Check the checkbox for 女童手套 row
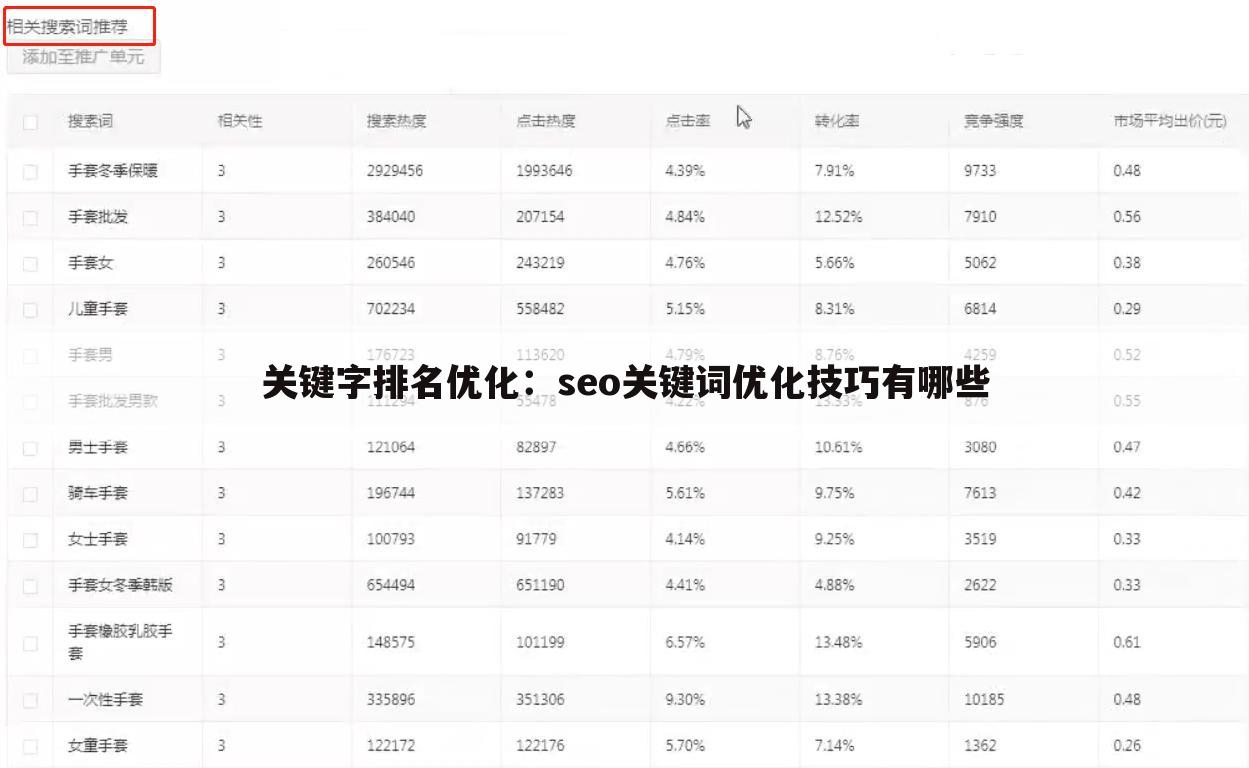This screenshot has width=1249, height=768. point(30,745)
